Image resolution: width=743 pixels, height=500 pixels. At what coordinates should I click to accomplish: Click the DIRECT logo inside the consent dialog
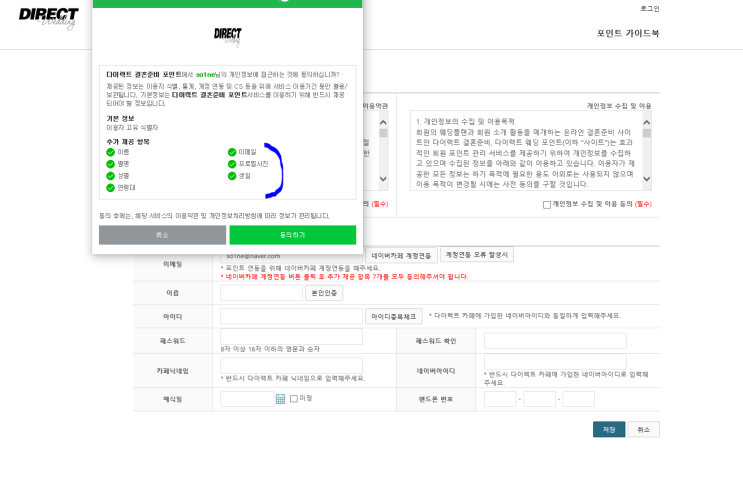(x=227, y=37)
